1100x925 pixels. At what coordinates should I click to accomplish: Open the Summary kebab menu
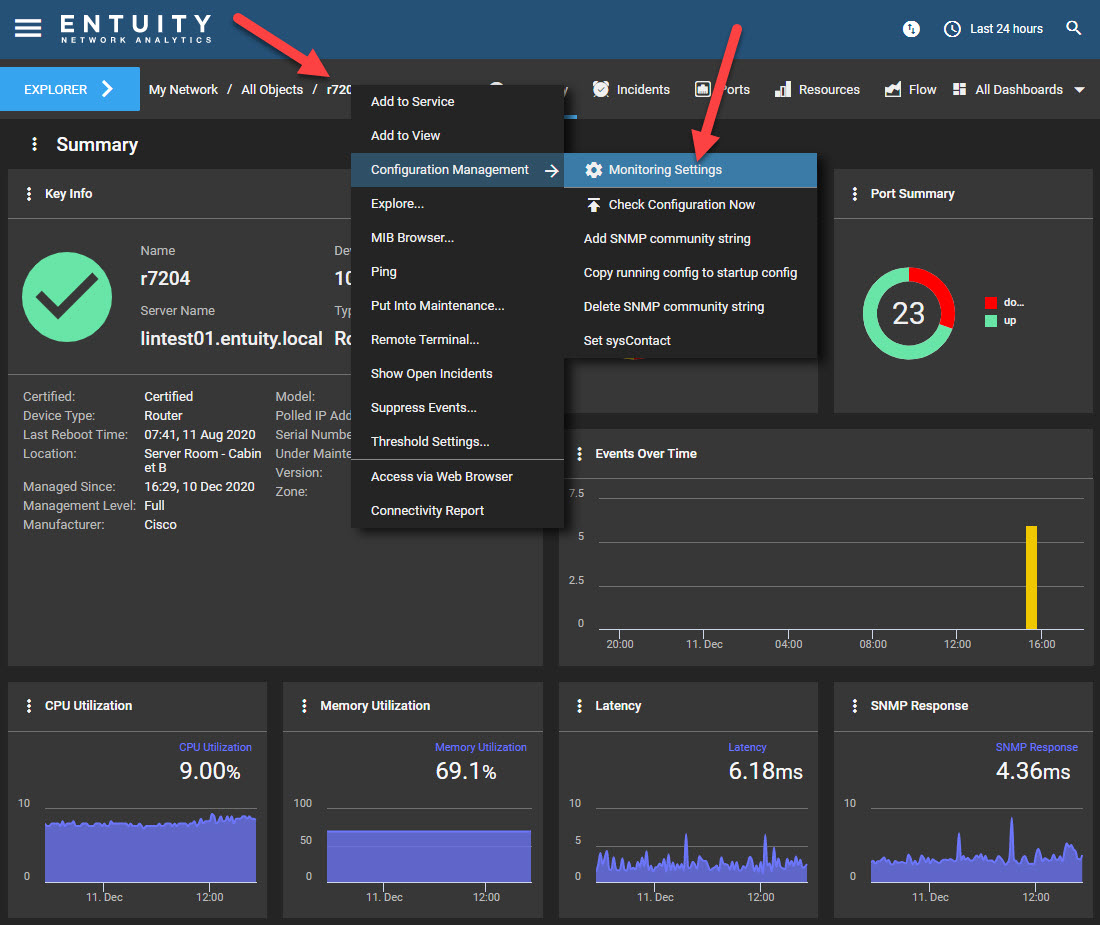click(x=34, y=144)
